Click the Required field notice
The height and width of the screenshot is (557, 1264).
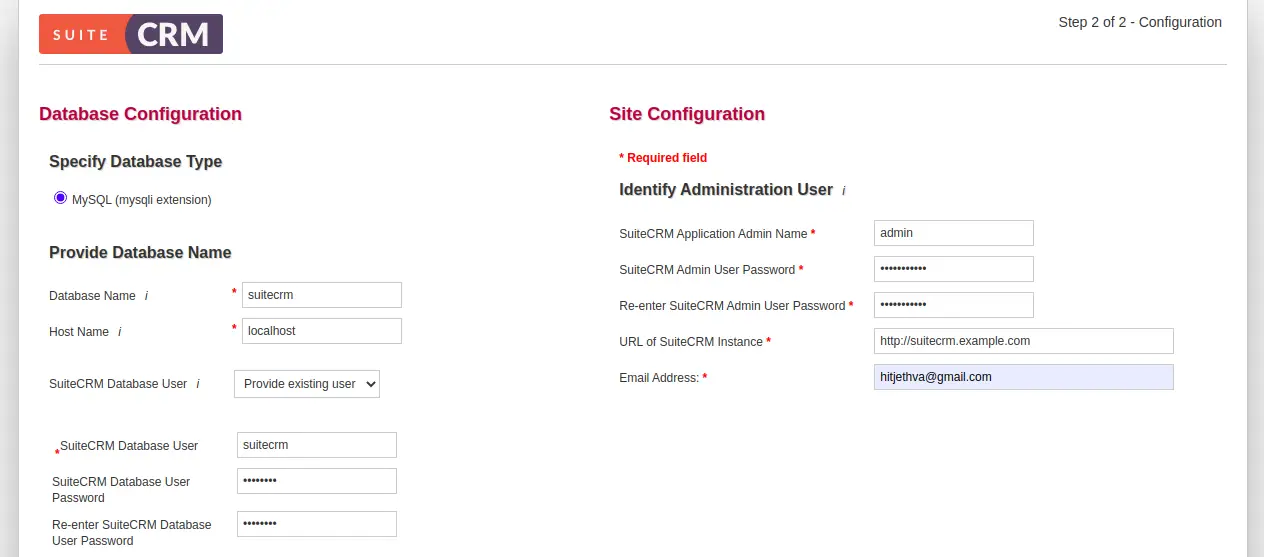click(x=663, y=158)
